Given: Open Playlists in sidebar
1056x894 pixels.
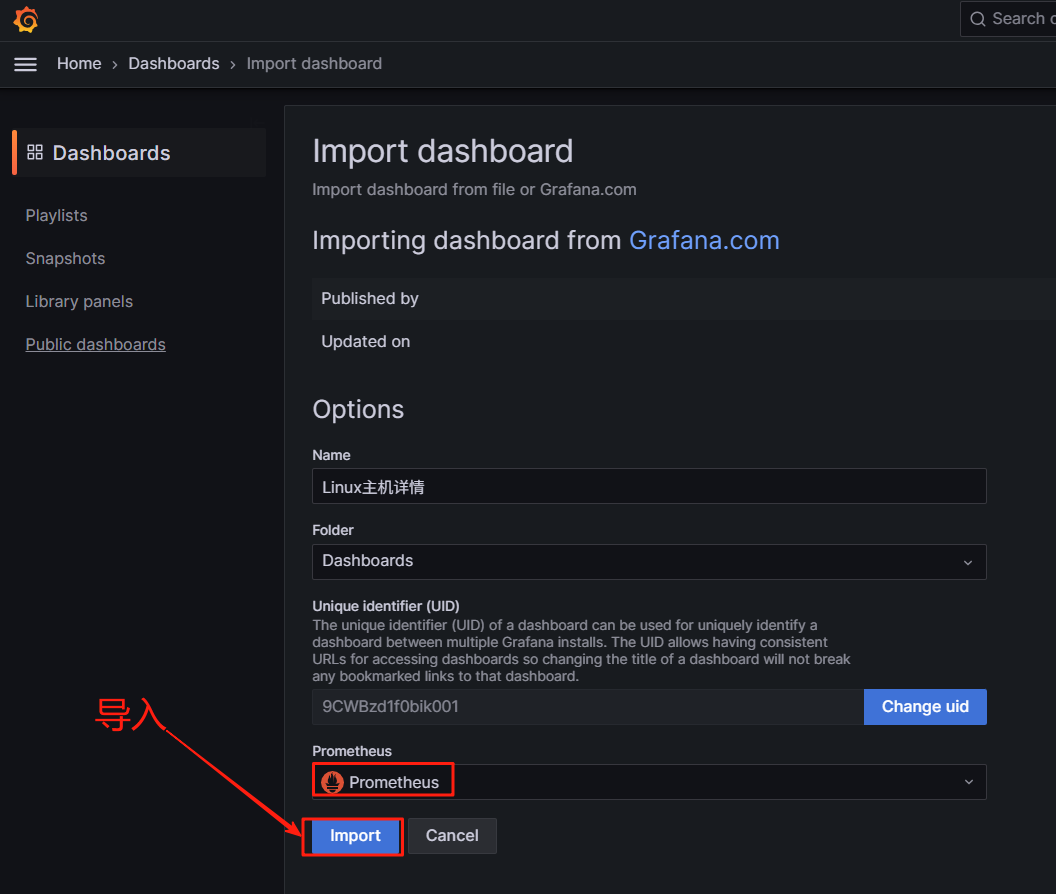Looking at the screenshot, I should pyautogui.click(x=57, y=216).
